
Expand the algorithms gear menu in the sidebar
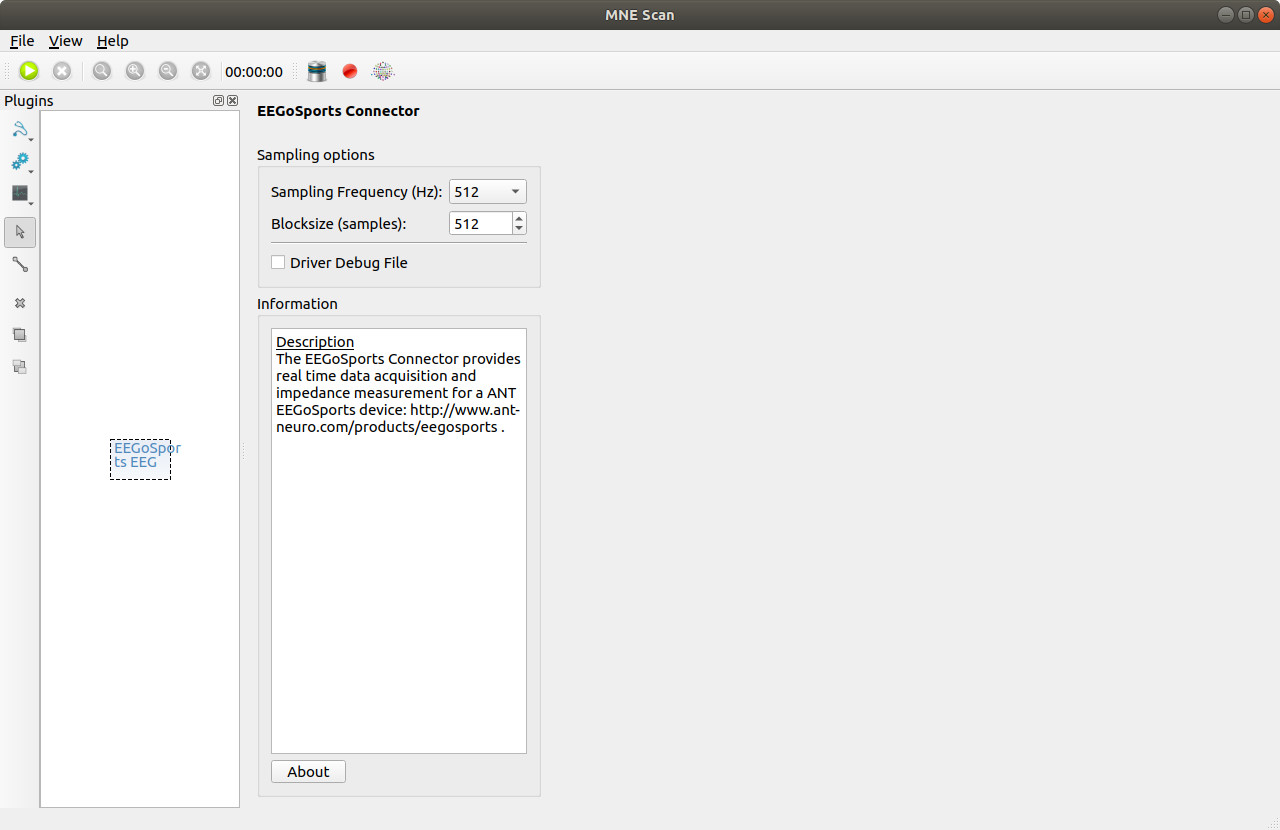pyautogui.click(x=20, y=161)
